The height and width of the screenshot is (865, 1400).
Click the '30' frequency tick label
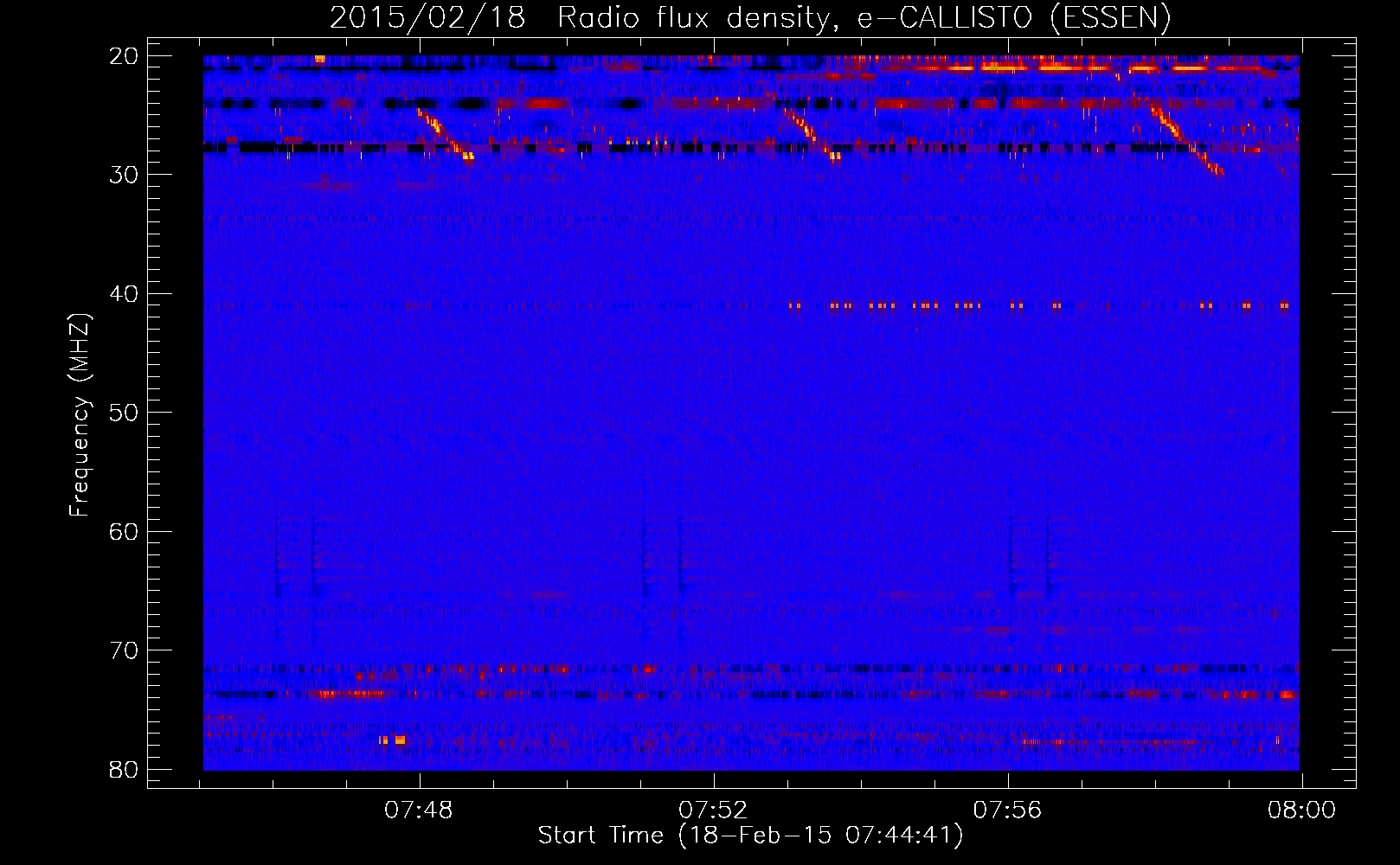pyautogui.click(x=125, y=175)
